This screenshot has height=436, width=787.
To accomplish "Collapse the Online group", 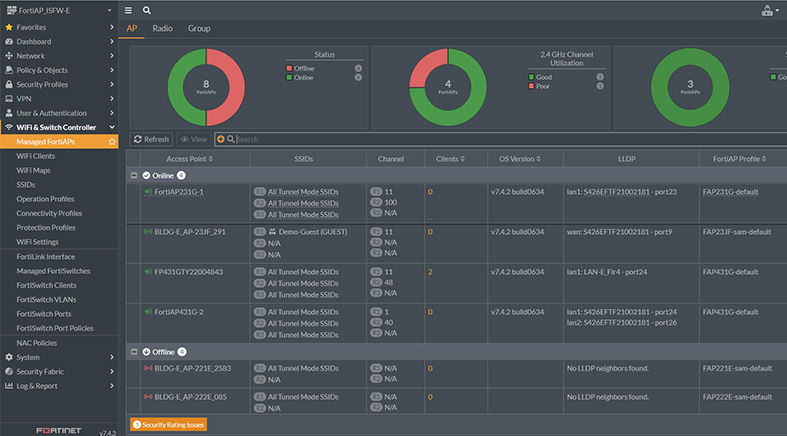I will (134, 176).
